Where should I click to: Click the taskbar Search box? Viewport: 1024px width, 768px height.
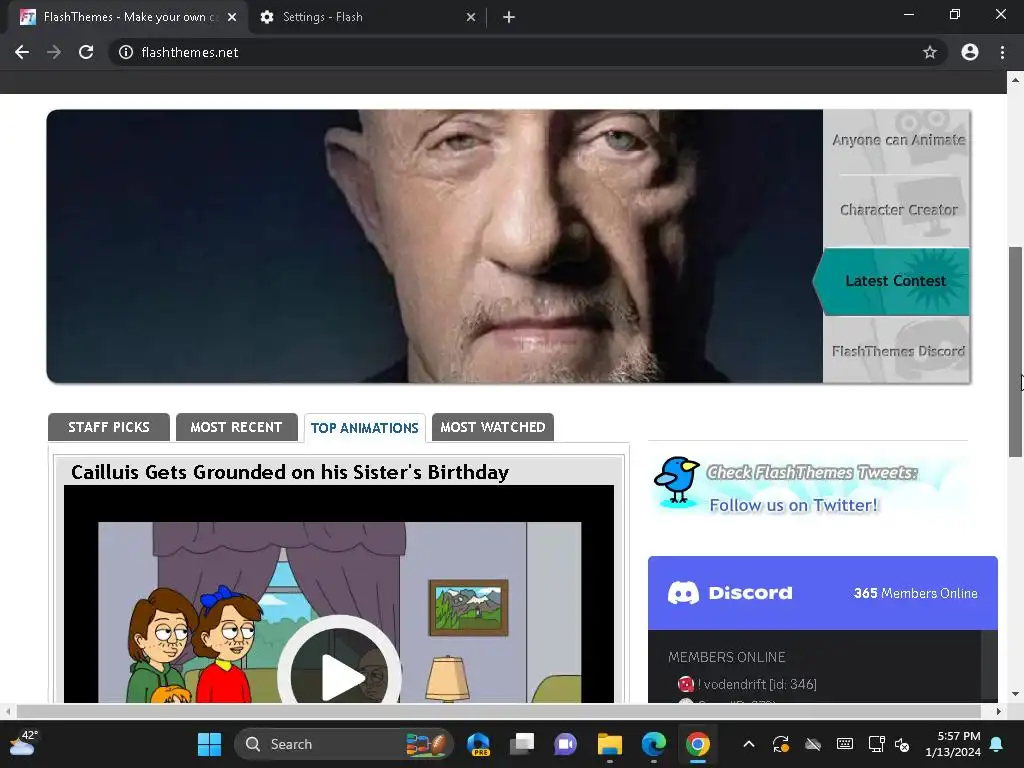coord(344,744)
